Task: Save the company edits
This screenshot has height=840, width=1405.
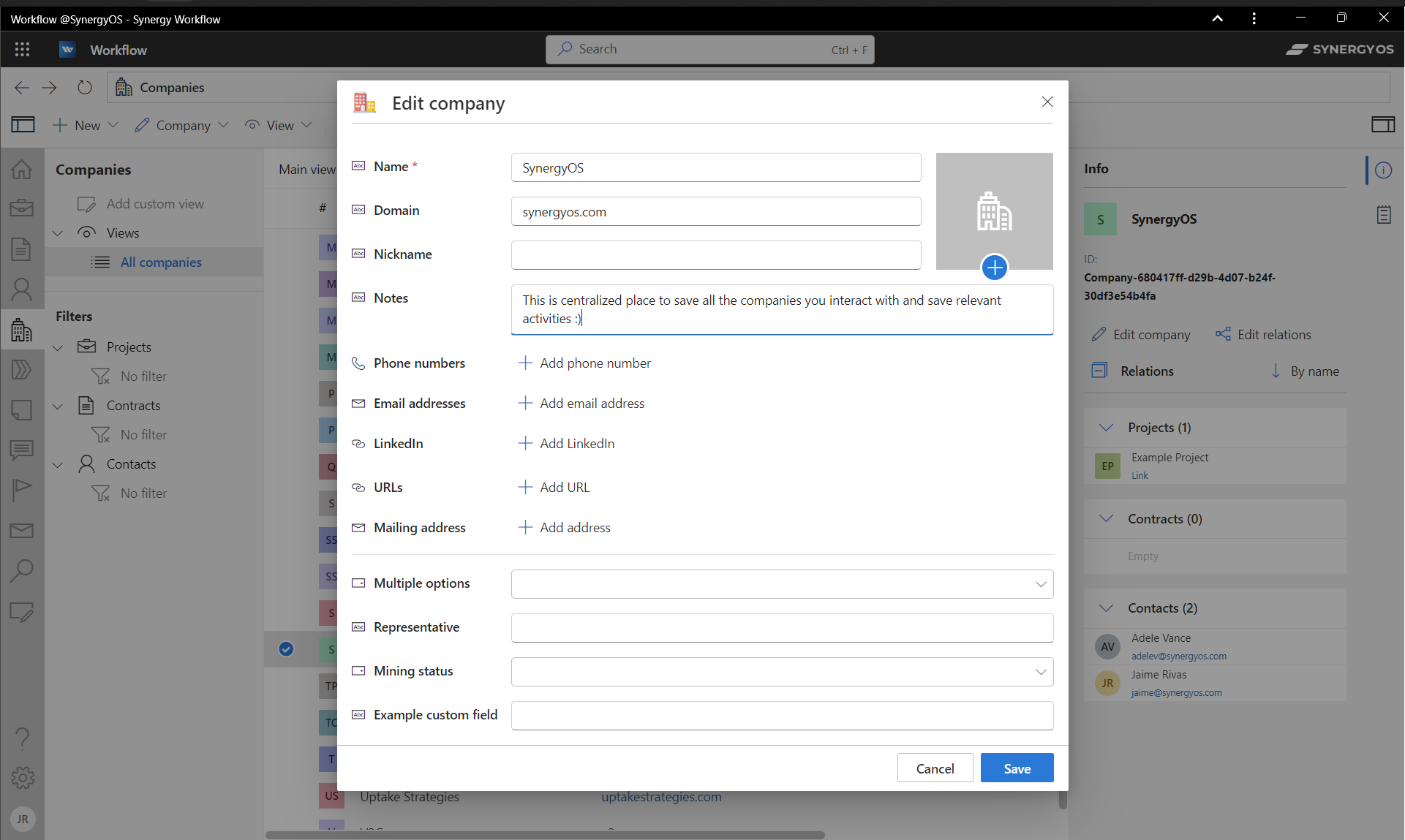Action: pos(1017,768)
